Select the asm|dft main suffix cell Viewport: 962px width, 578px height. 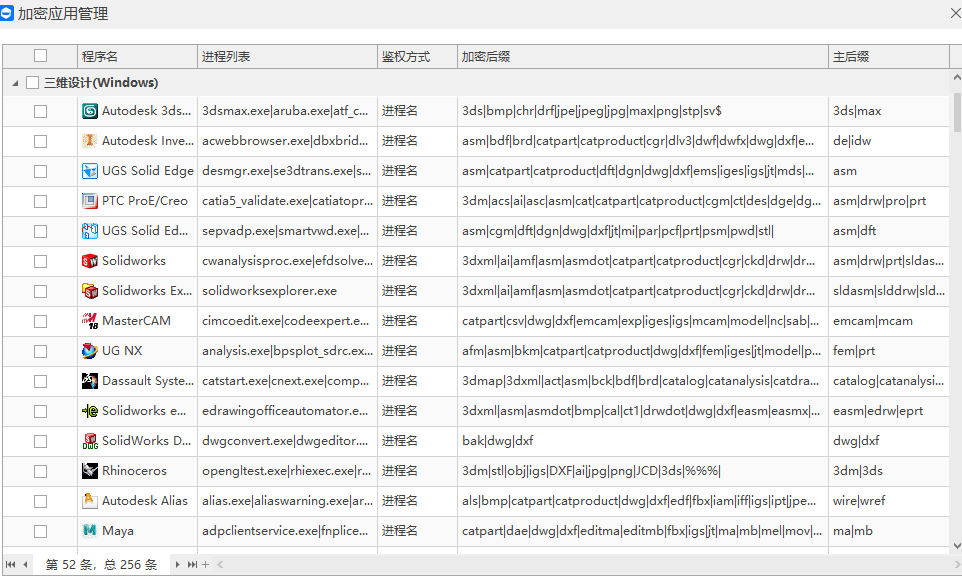coord(889,231)
